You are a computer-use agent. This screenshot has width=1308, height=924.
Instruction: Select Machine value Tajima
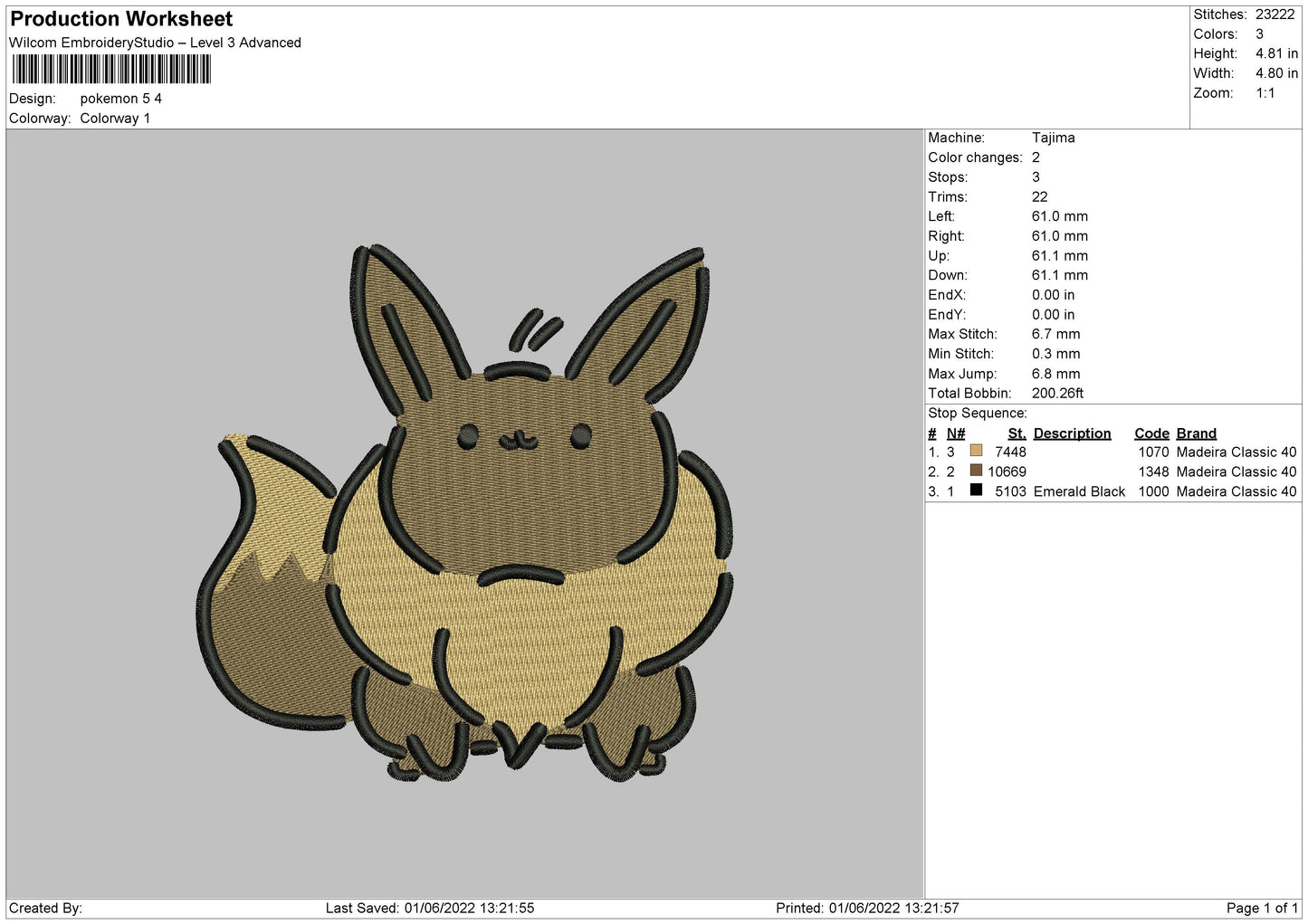pos(1054,138)
